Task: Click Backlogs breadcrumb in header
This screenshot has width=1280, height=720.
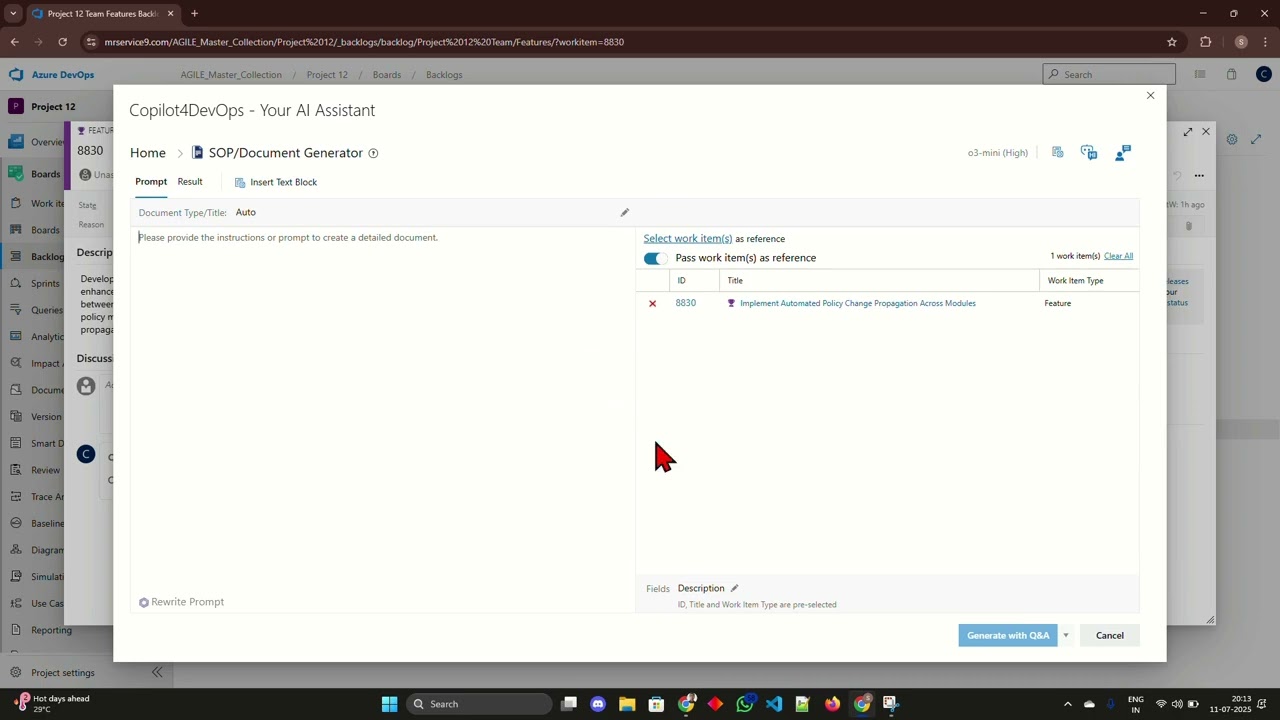Action: point(444,75)
